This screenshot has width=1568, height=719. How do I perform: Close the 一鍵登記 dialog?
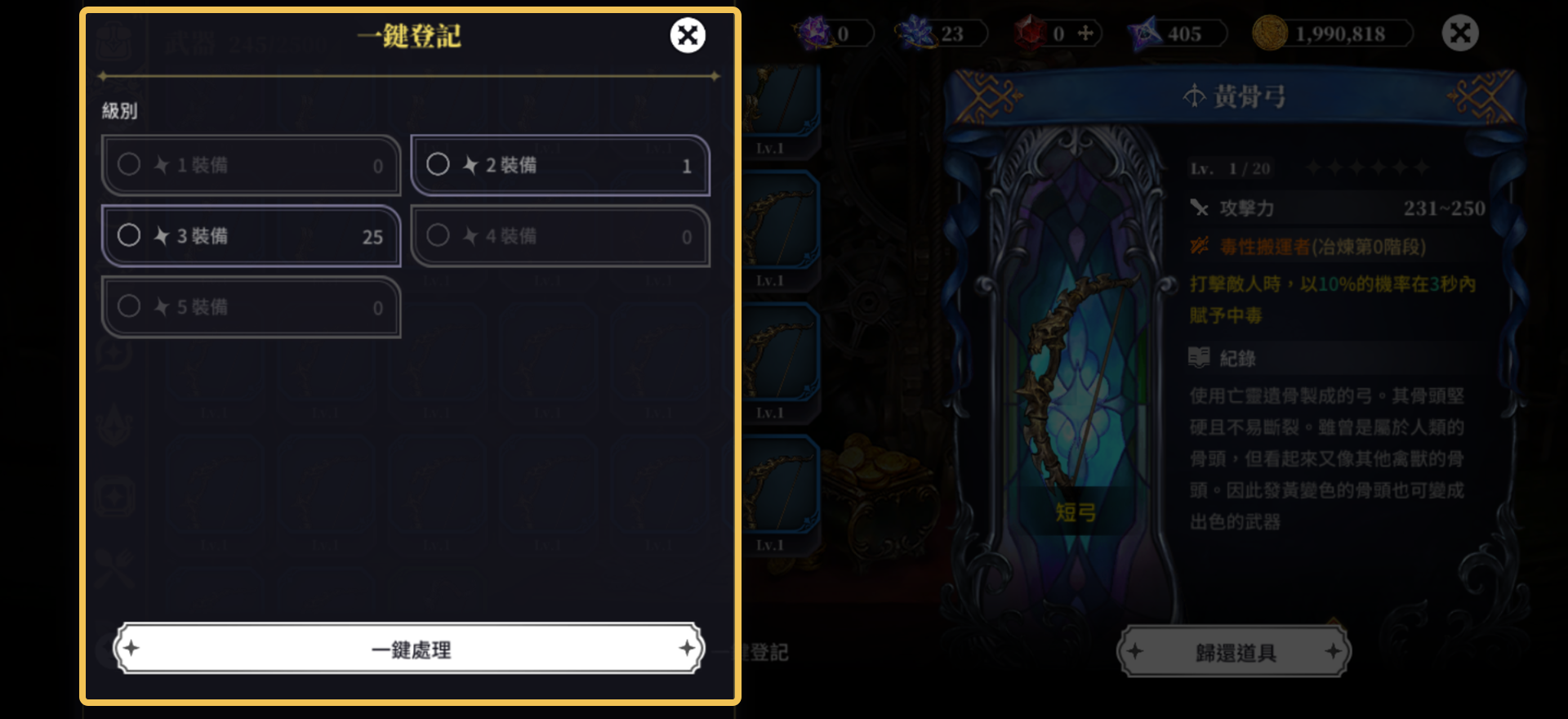tap(688, 35)
